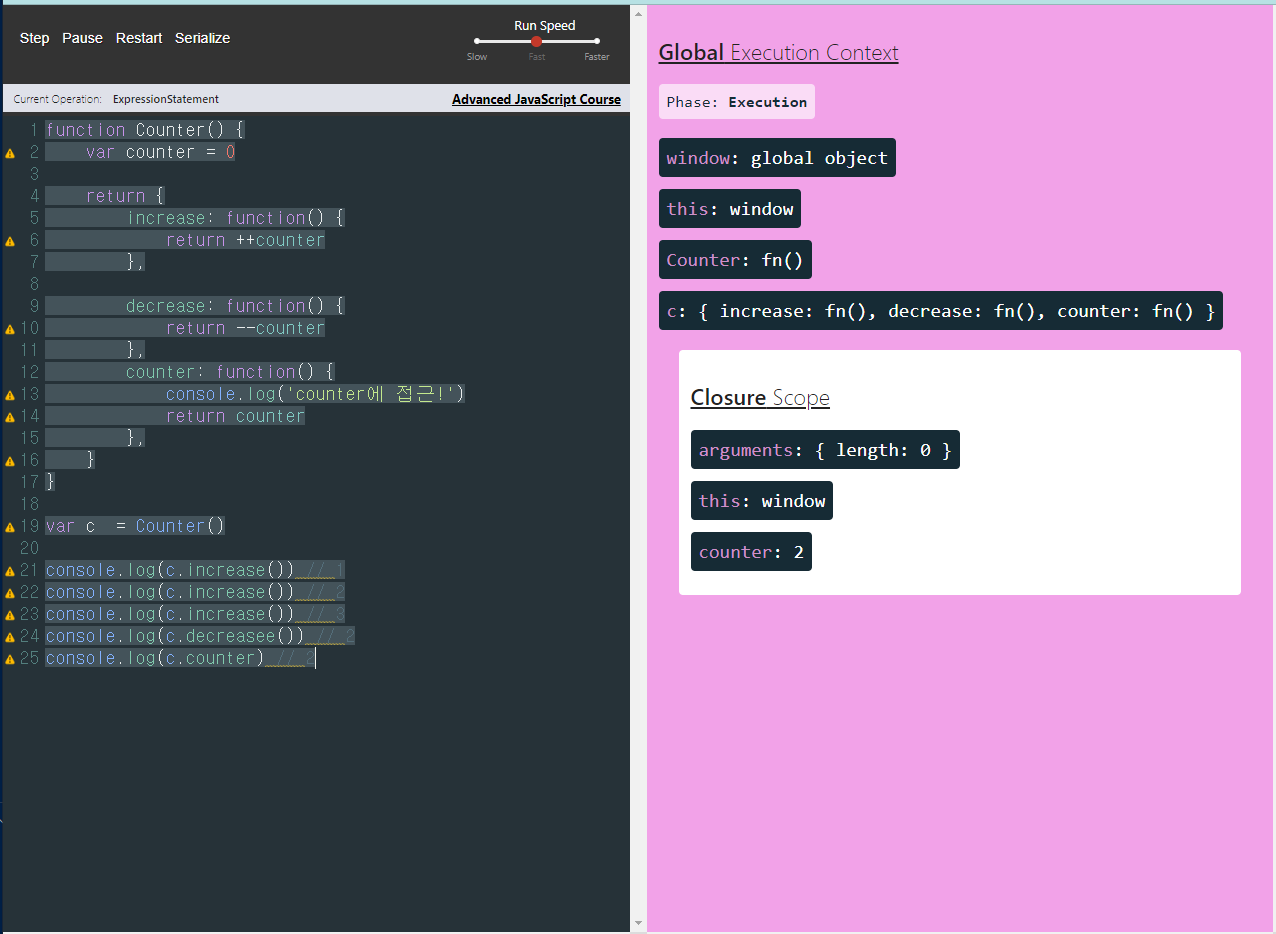The height and width of the screenshot is (934, 1276).
Task: Click the Step button
Action: pos(34,38)
